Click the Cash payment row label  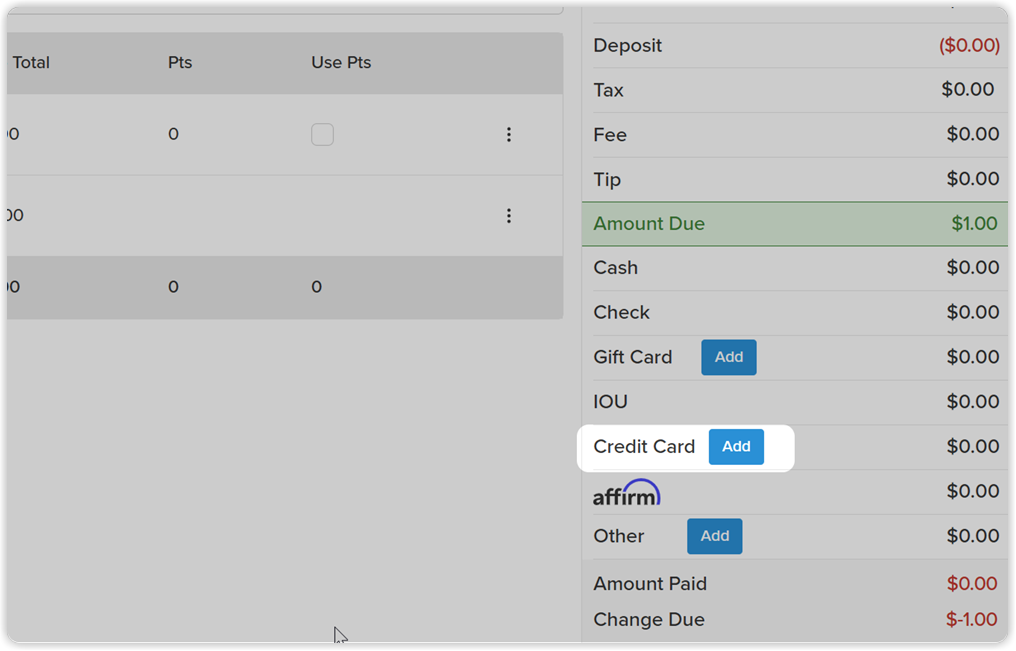[x=616, y=268]
